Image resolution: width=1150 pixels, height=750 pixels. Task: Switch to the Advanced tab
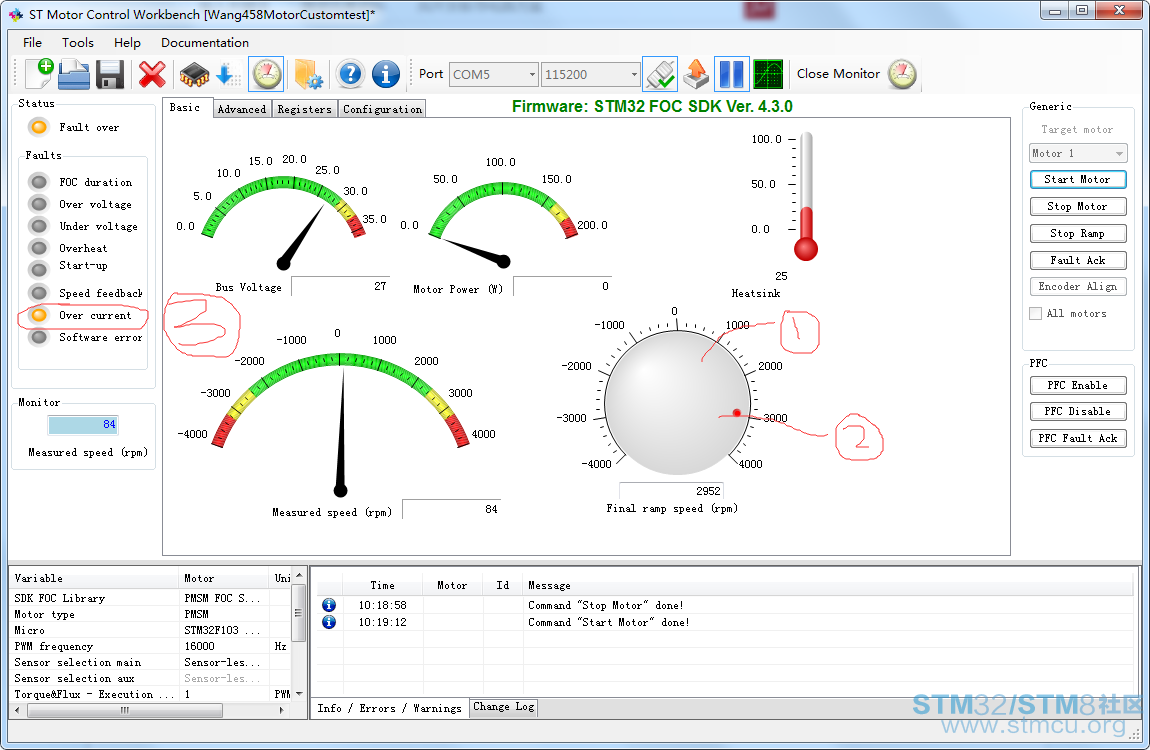tap(242, 109)
